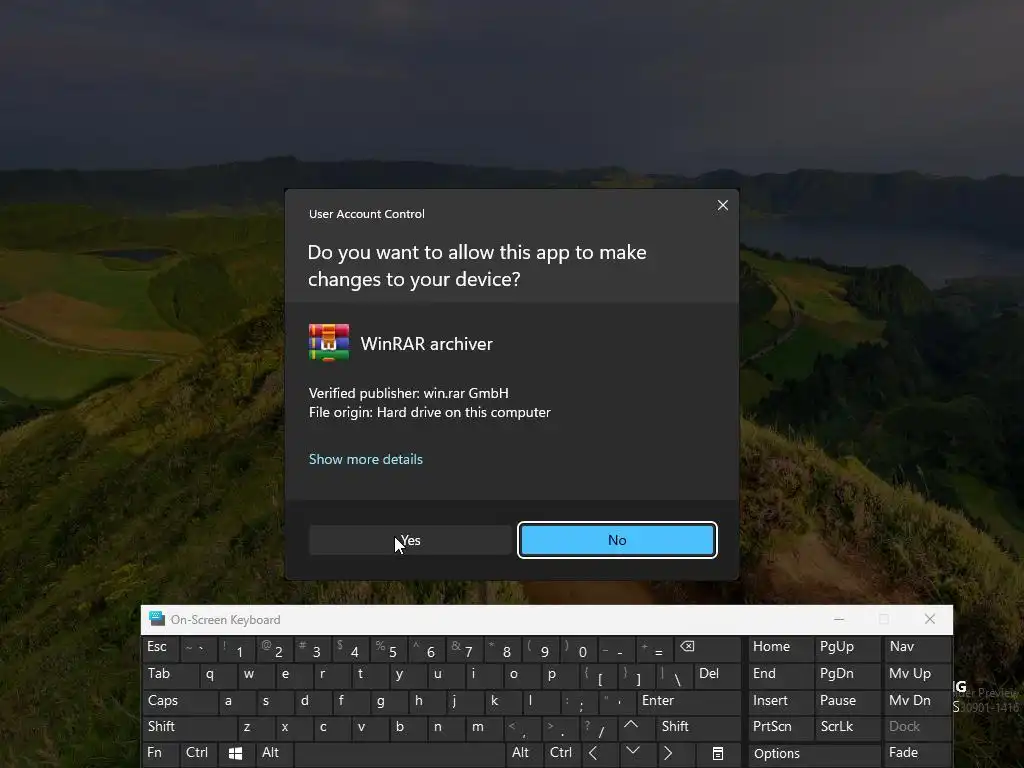1024x768 pixels.
Task: Tap the Mv Up key
Action: pyautogui.click(x=918, y=675)
